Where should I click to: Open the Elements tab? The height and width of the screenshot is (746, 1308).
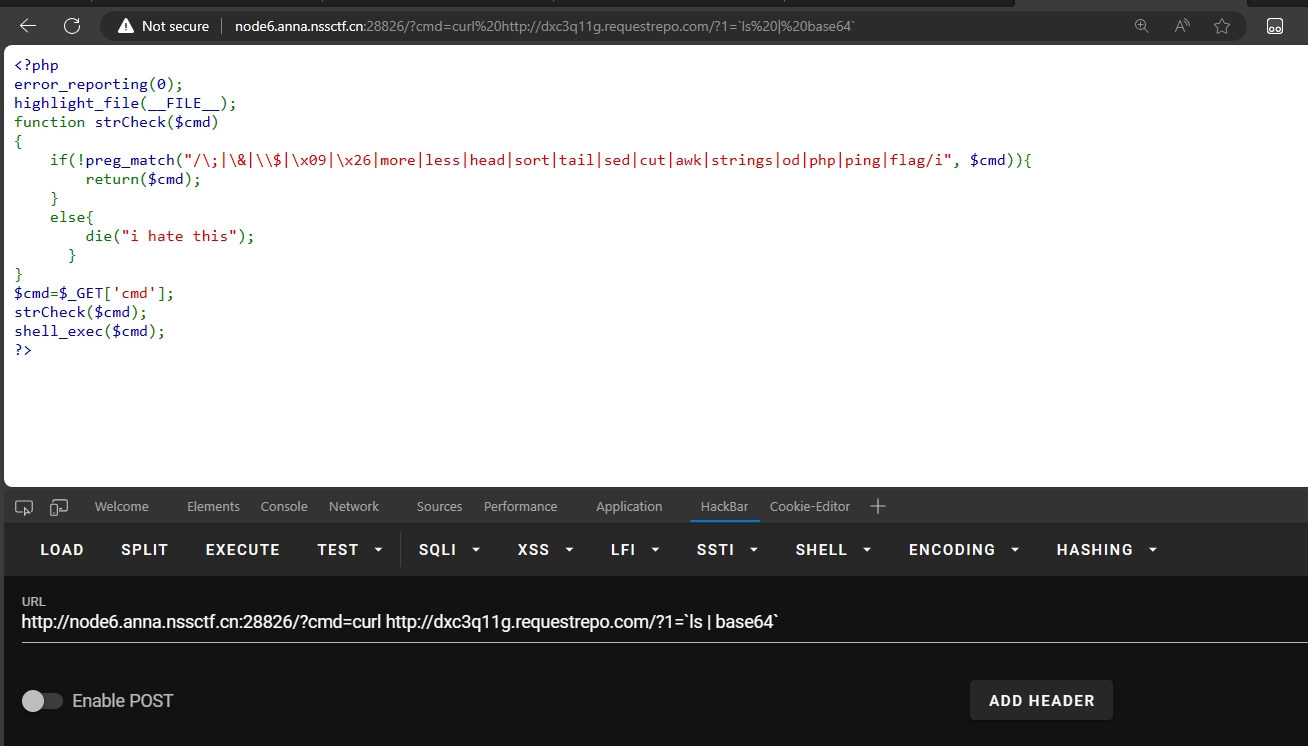click(213, 507)
